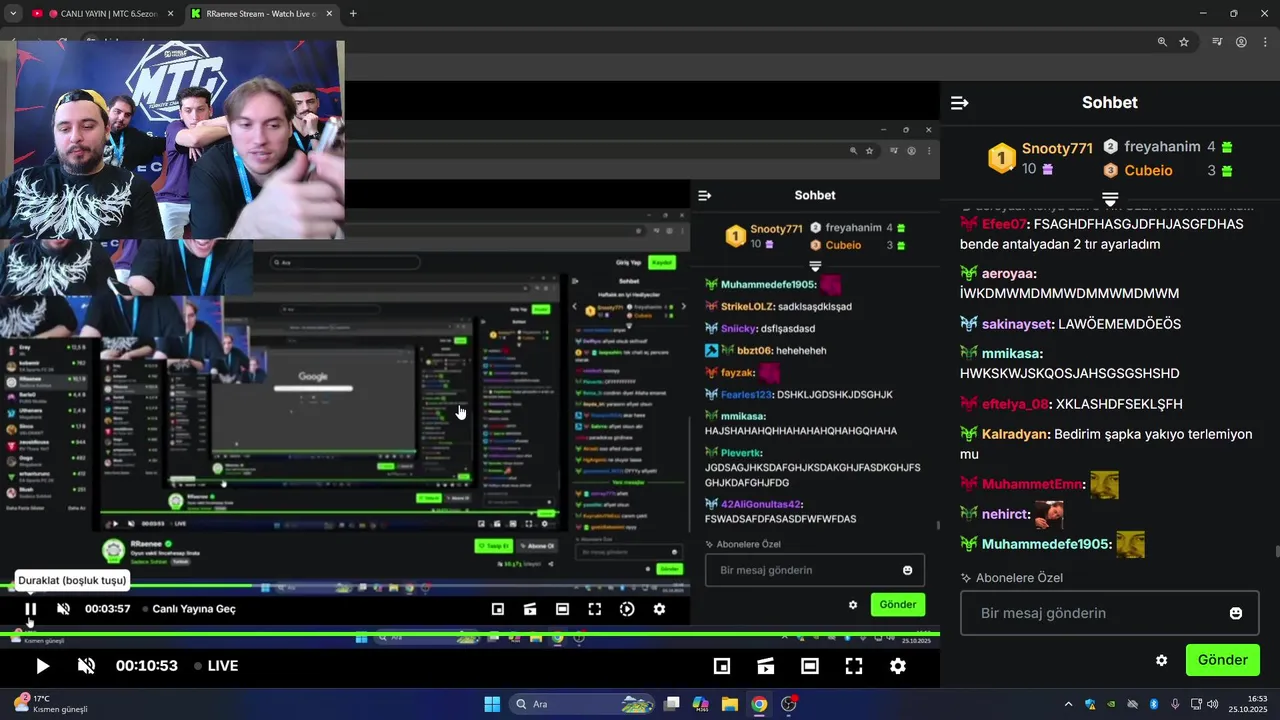Select eftelya_08 username in chat
This screenshot has width=1280, height=720.
point(1015,404)
